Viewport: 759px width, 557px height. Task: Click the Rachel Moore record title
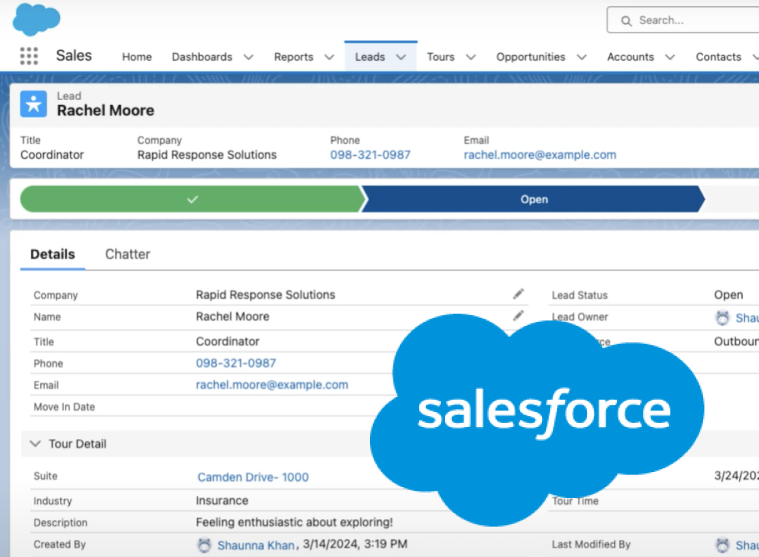[106, 110]
